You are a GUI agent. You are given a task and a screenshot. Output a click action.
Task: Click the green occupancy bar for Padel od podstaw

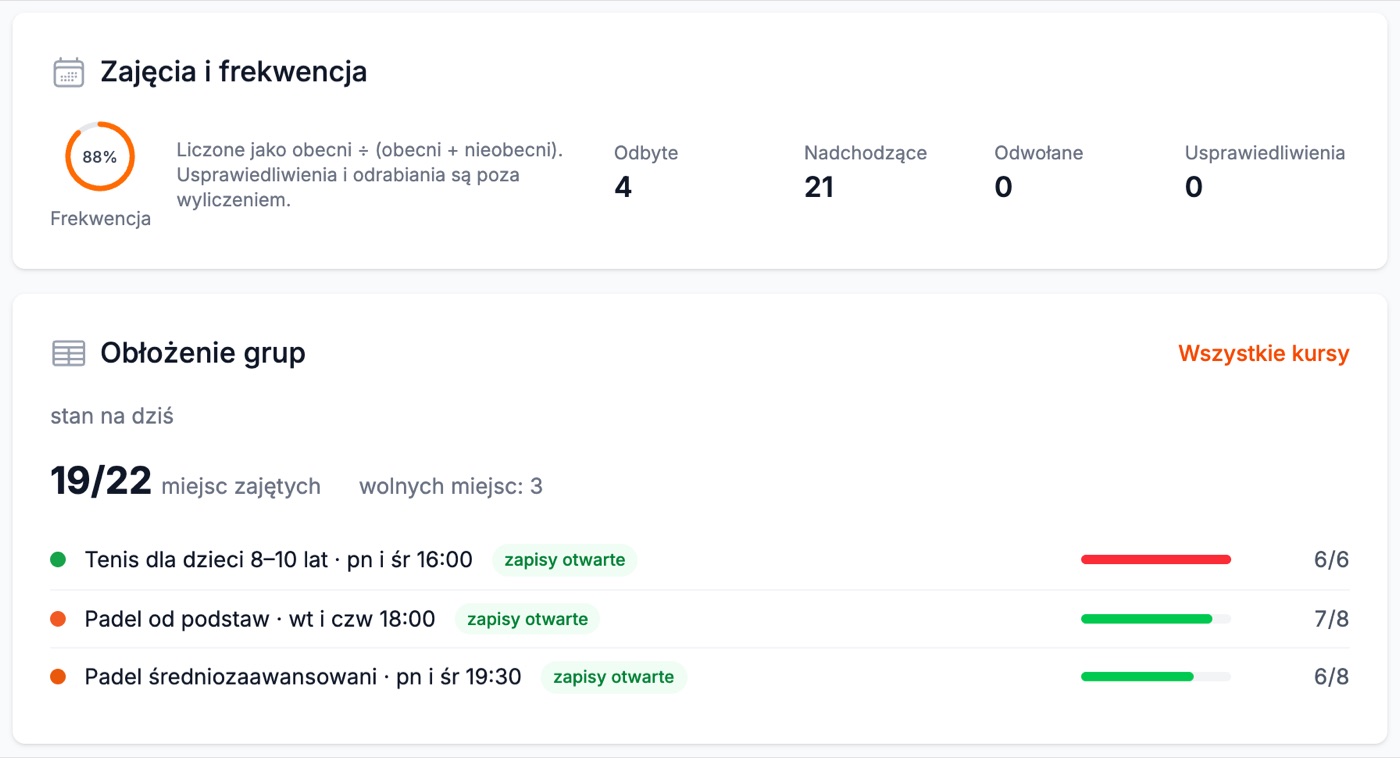[1156, 619]
